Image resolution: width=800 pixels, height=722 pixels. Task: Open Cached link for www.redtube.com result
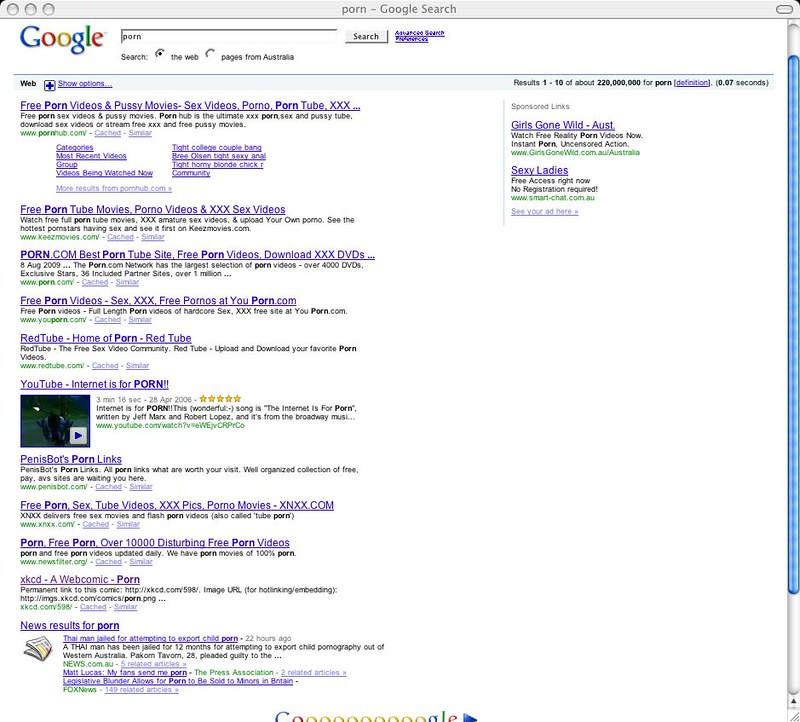pos(105,366)
